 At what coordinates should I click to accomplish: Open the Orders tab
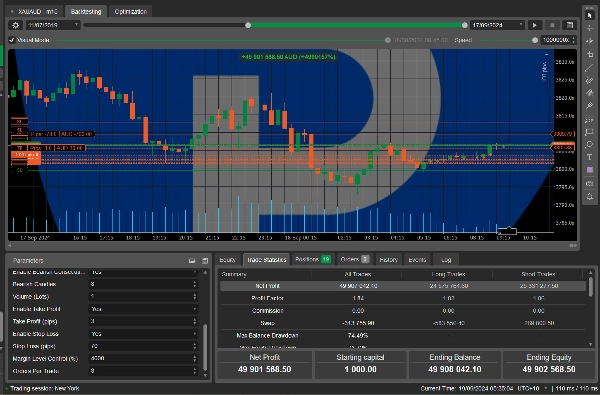355,260
